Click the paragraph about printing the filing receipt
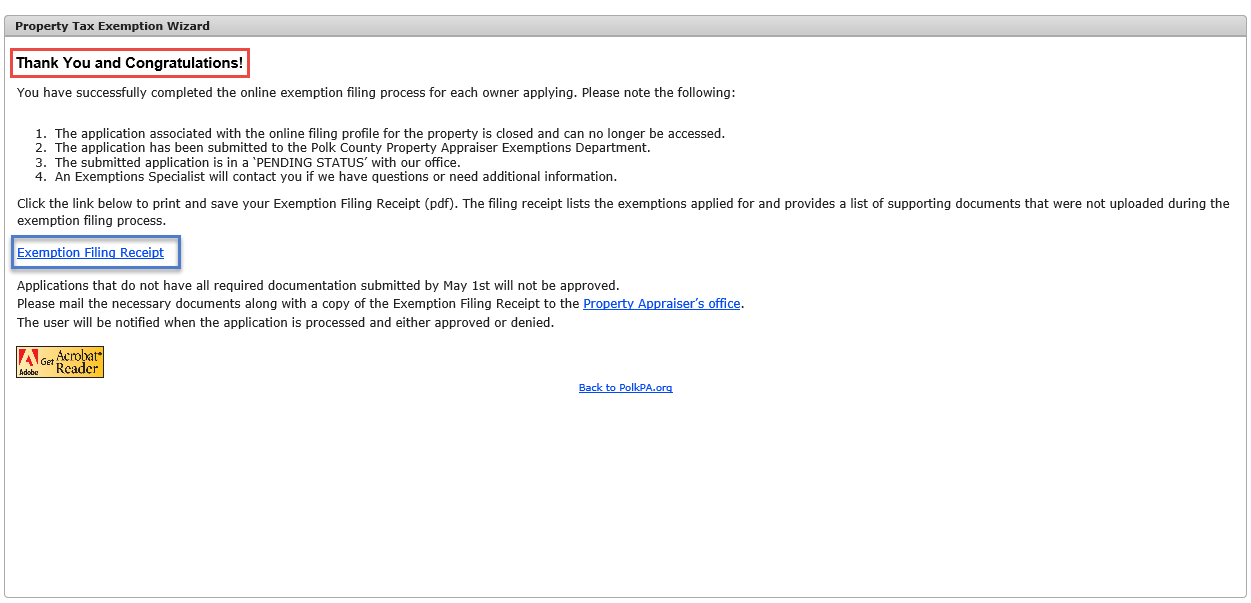The image size is (1251, 603). point(623,212)
